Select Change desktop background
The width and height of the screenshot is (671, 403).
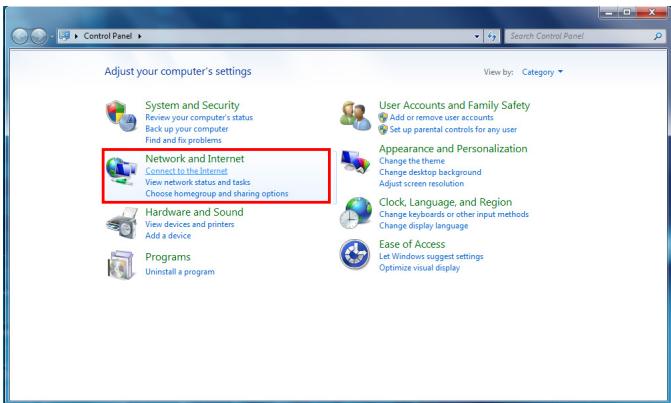(430, 172)
